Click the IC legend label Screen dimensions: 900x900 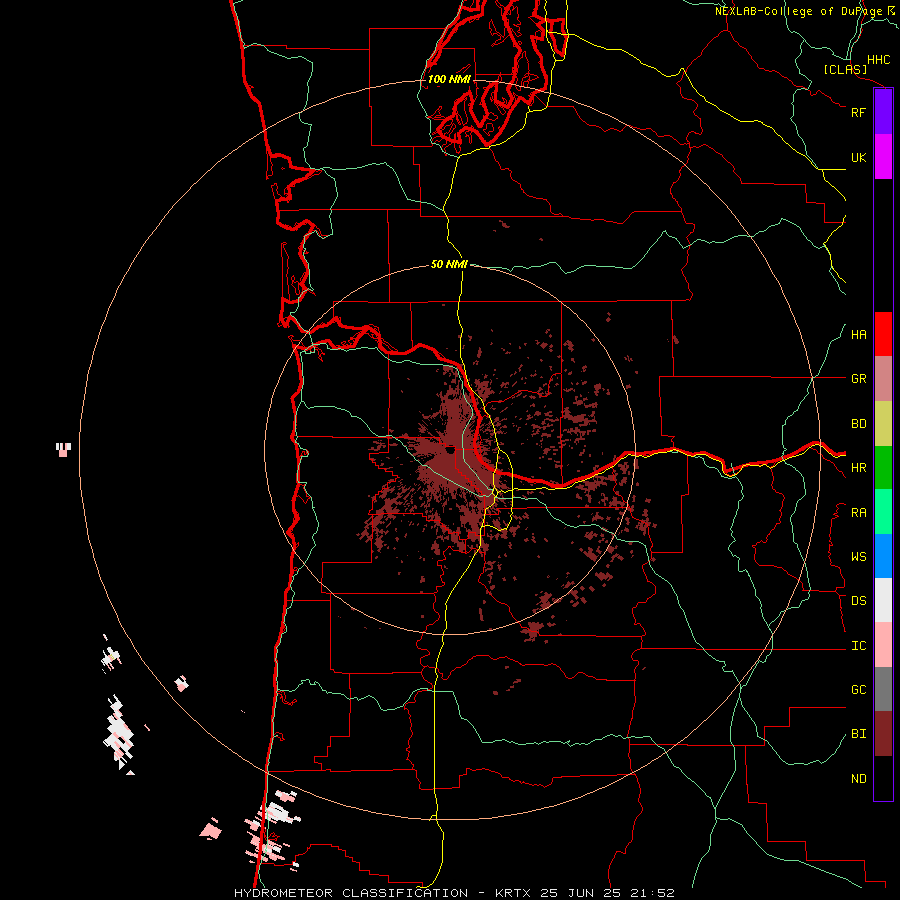pos(858,646)
